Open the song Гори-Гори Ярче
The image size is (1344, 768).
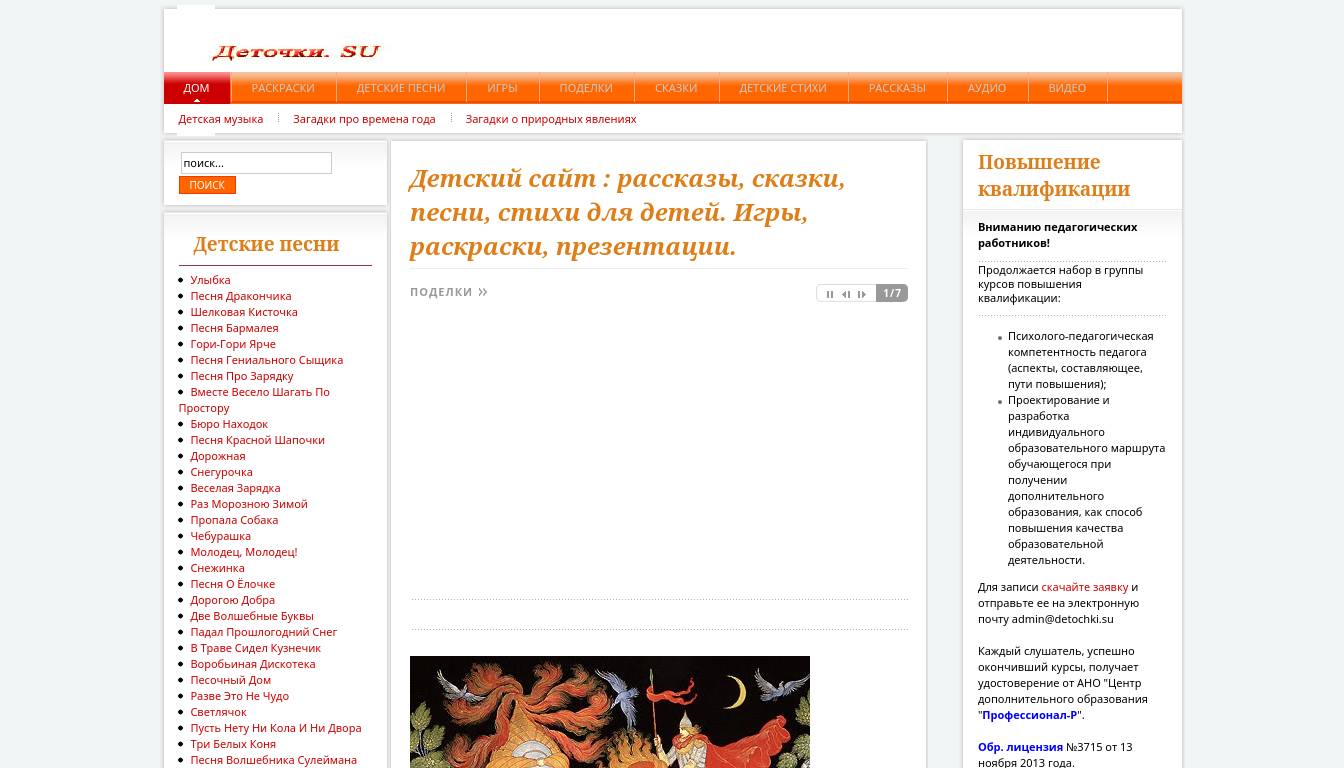233,344
